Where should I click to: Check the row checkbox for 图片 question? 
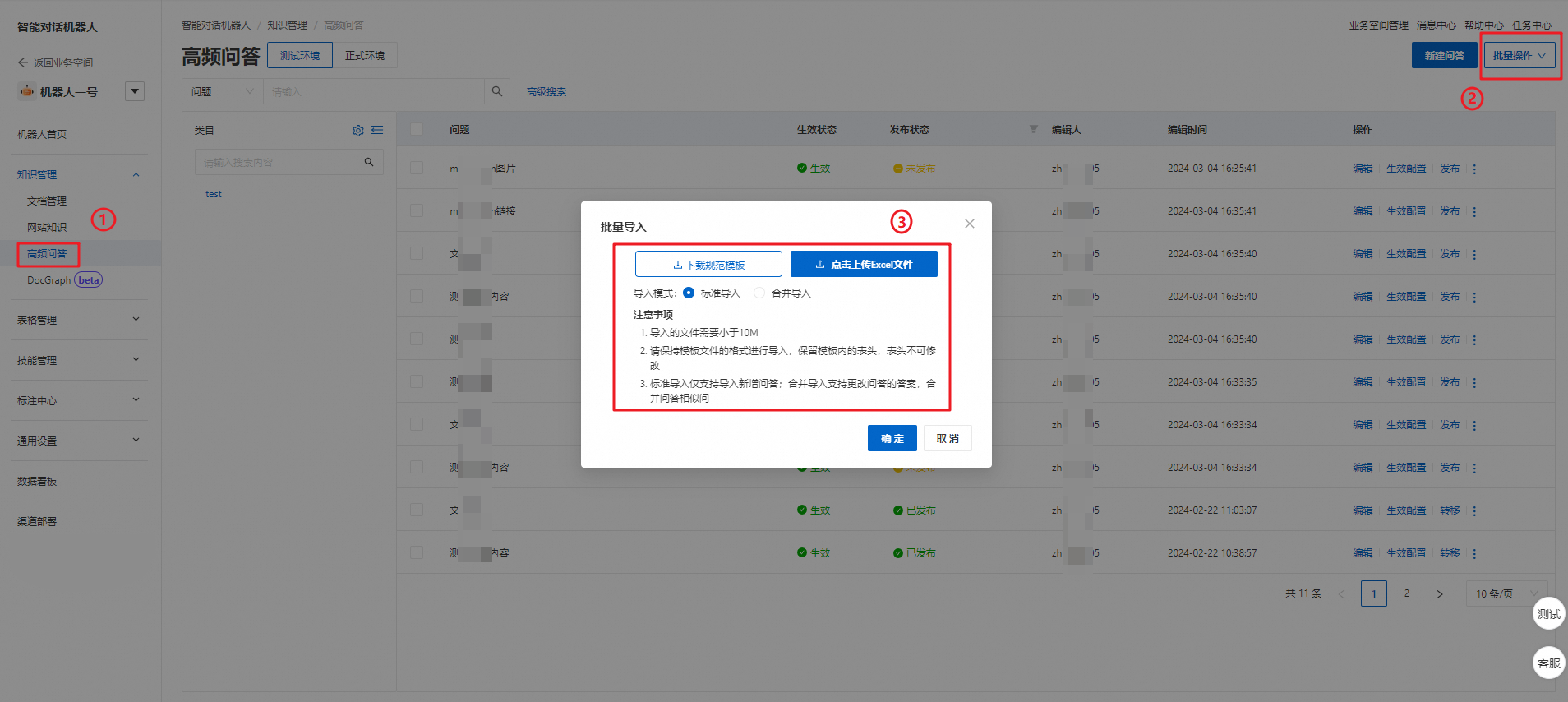click(x=417, y=168)
